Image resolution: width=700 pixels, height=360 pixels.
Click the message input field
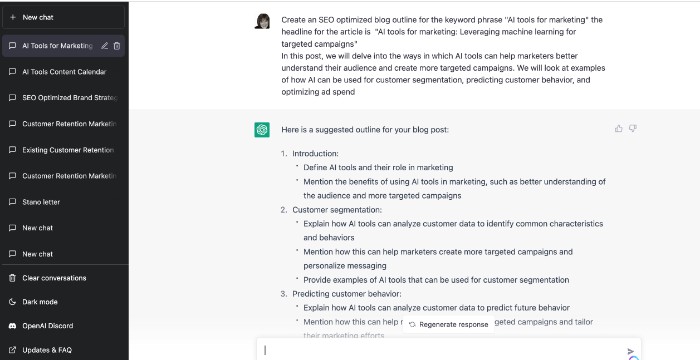point(442,351)
